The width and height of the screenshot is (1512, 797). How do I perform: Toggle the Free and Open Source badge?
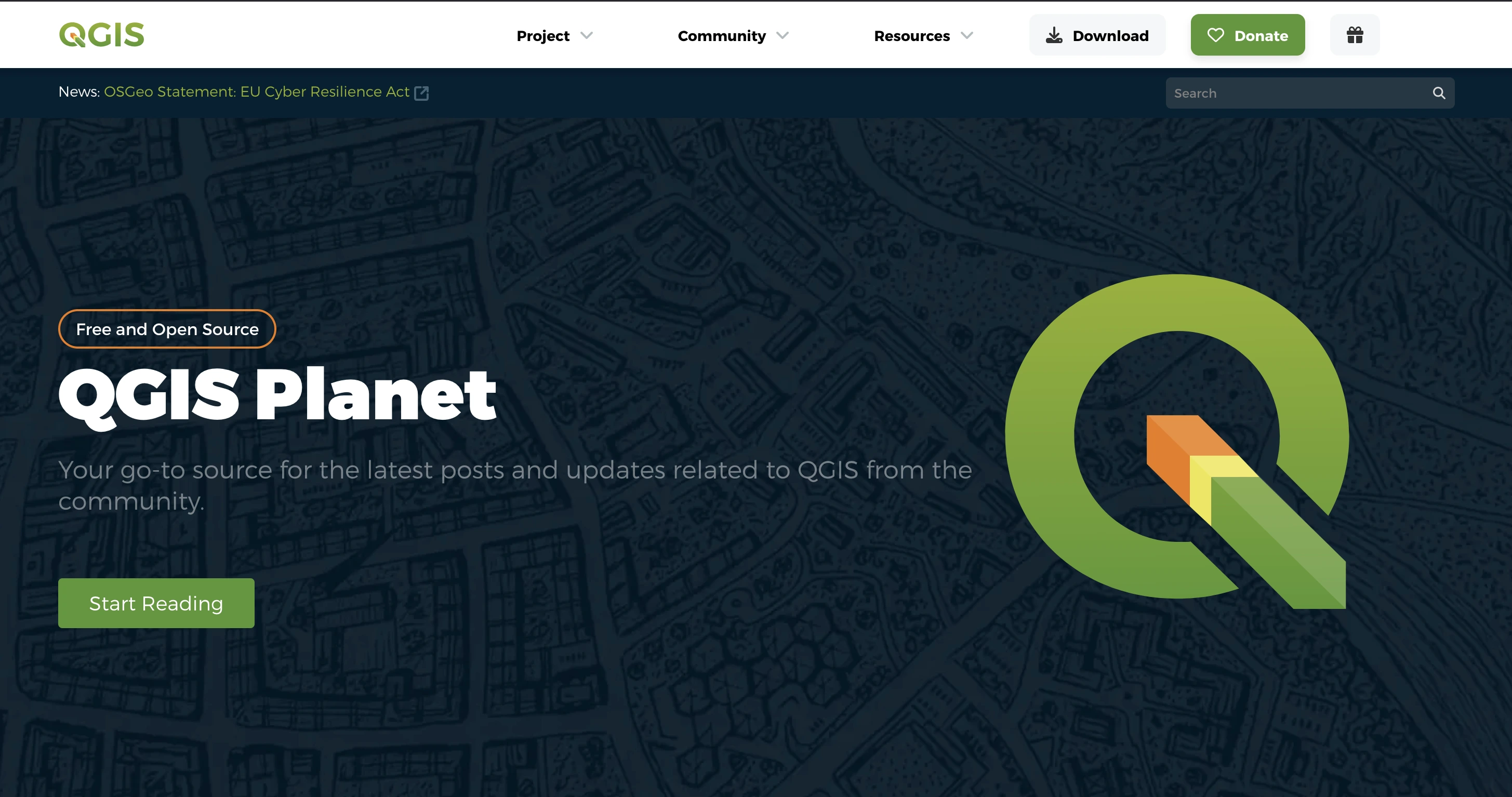pyautogui.click(x=167, y=329)
